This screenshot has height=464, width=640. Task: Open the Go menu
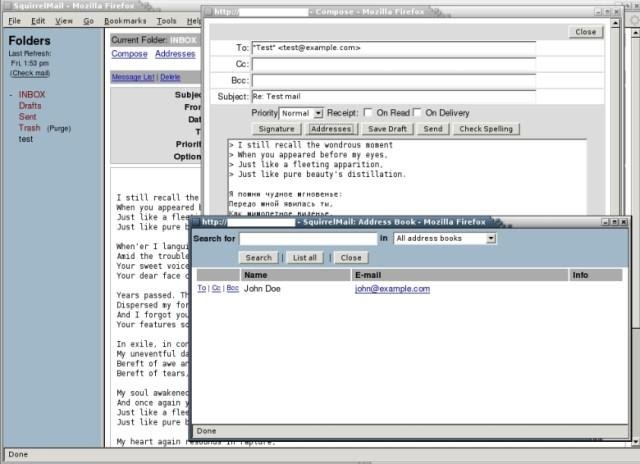click(89, 20)
